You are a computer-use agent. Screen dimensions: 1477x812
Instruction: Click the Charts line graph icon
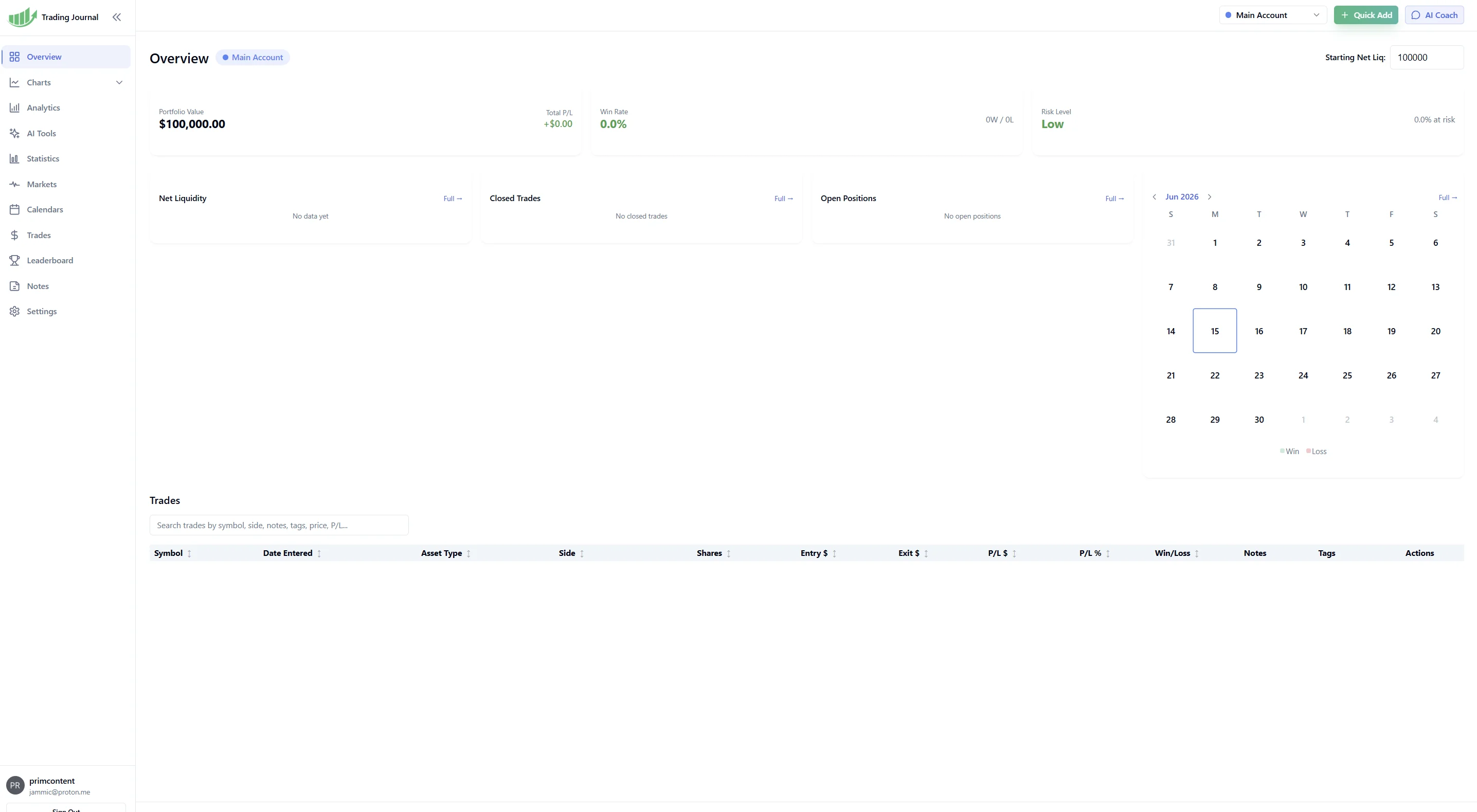[15, 83]
